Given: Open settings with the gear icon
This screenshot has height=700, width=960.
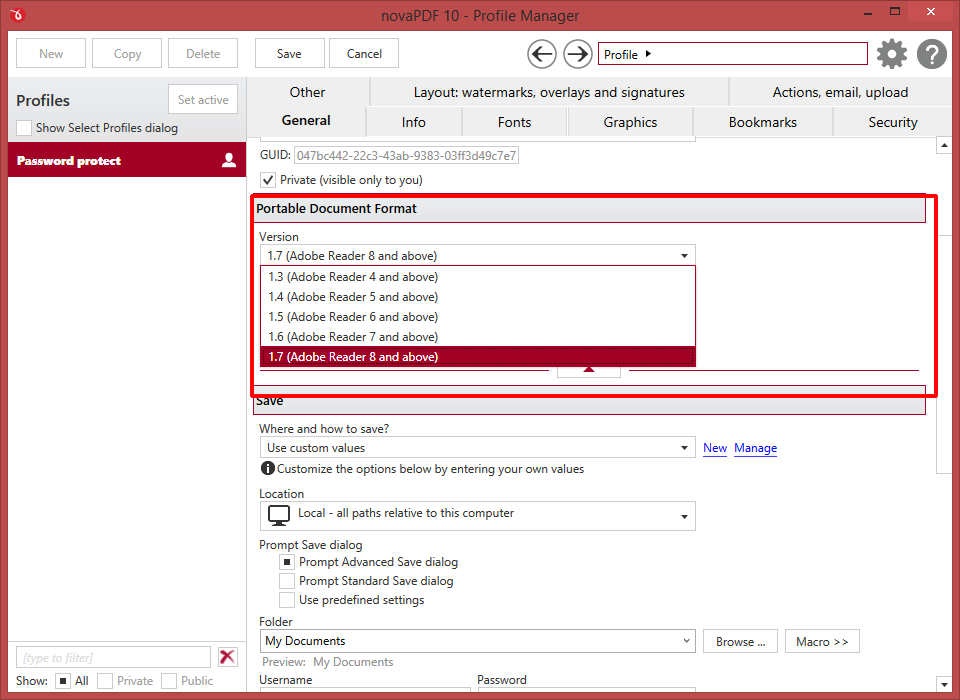Looking at the screenshot, I should (891, 54).
